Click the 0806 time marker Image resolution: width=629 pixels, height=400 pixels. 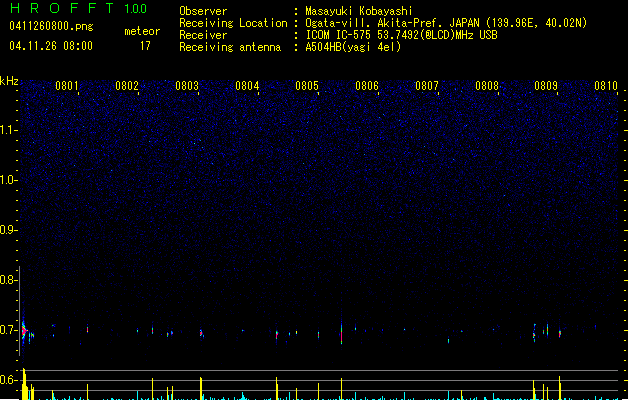[x=367, y=86]
